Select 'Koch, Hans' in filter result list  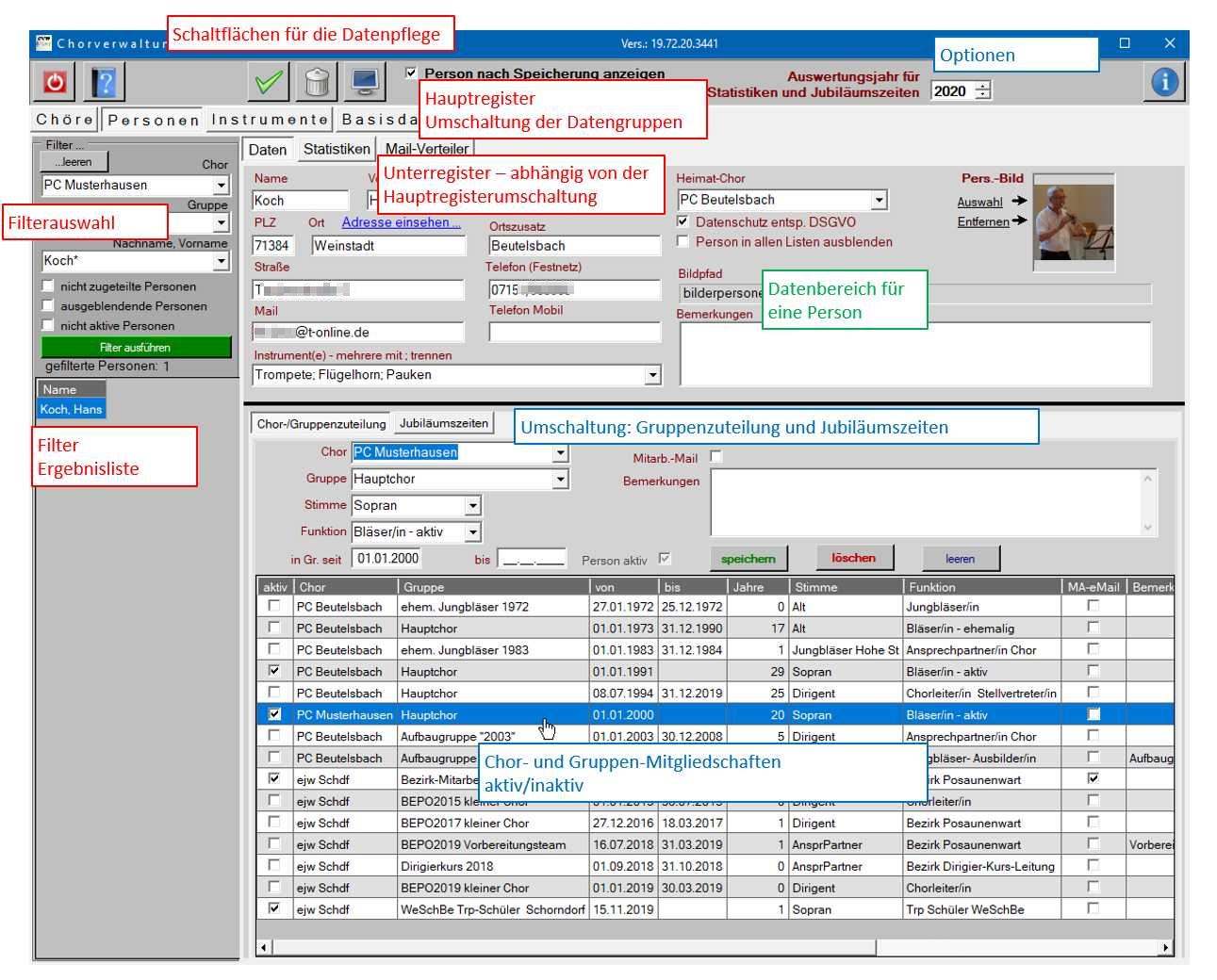point(72,409)
